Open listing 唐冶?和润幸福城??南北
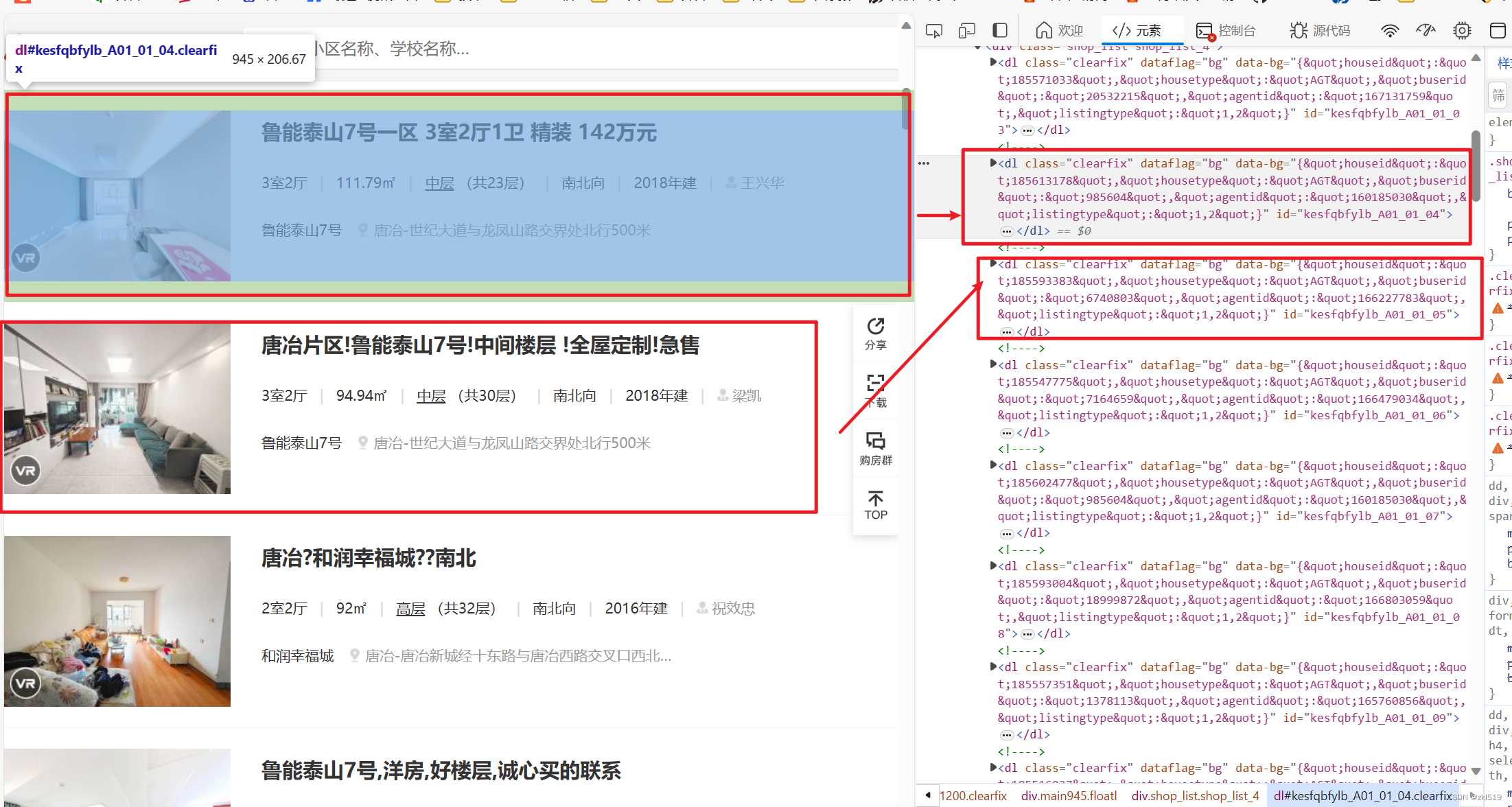The width and height of the screenshot is (1512, 807). tap(369, 558)
